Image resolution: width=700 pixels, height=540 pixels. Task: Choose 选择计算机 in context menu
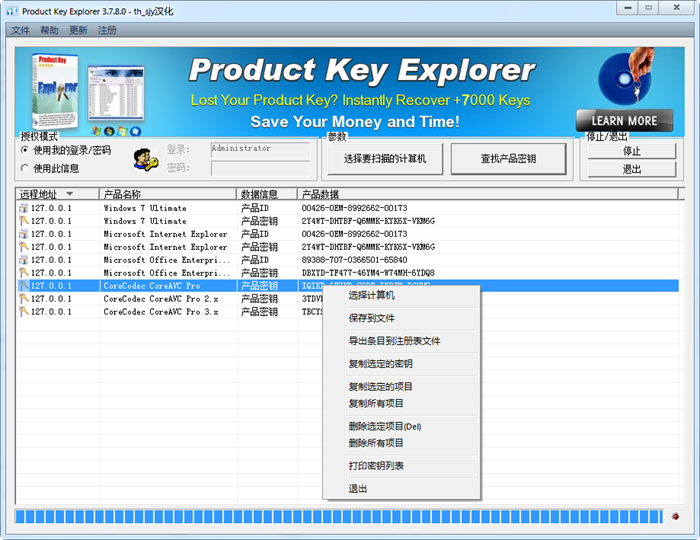coord(401,295)
